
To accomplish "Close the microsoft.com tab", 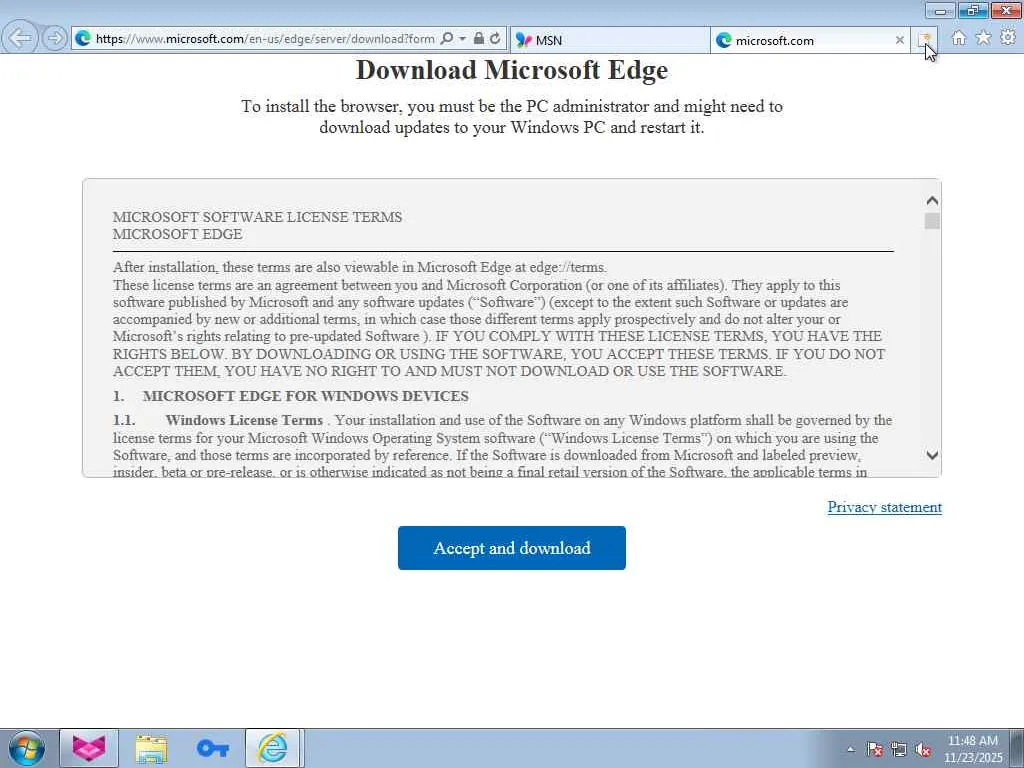I will [899, 40].
